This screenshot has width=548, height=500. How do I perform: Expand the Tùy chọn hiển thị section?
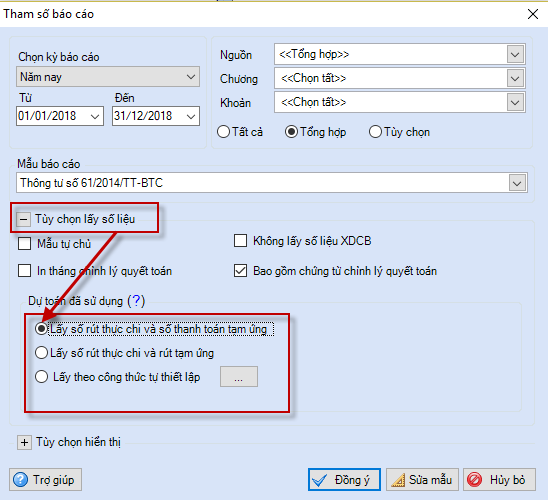click(x=24, y=442)
